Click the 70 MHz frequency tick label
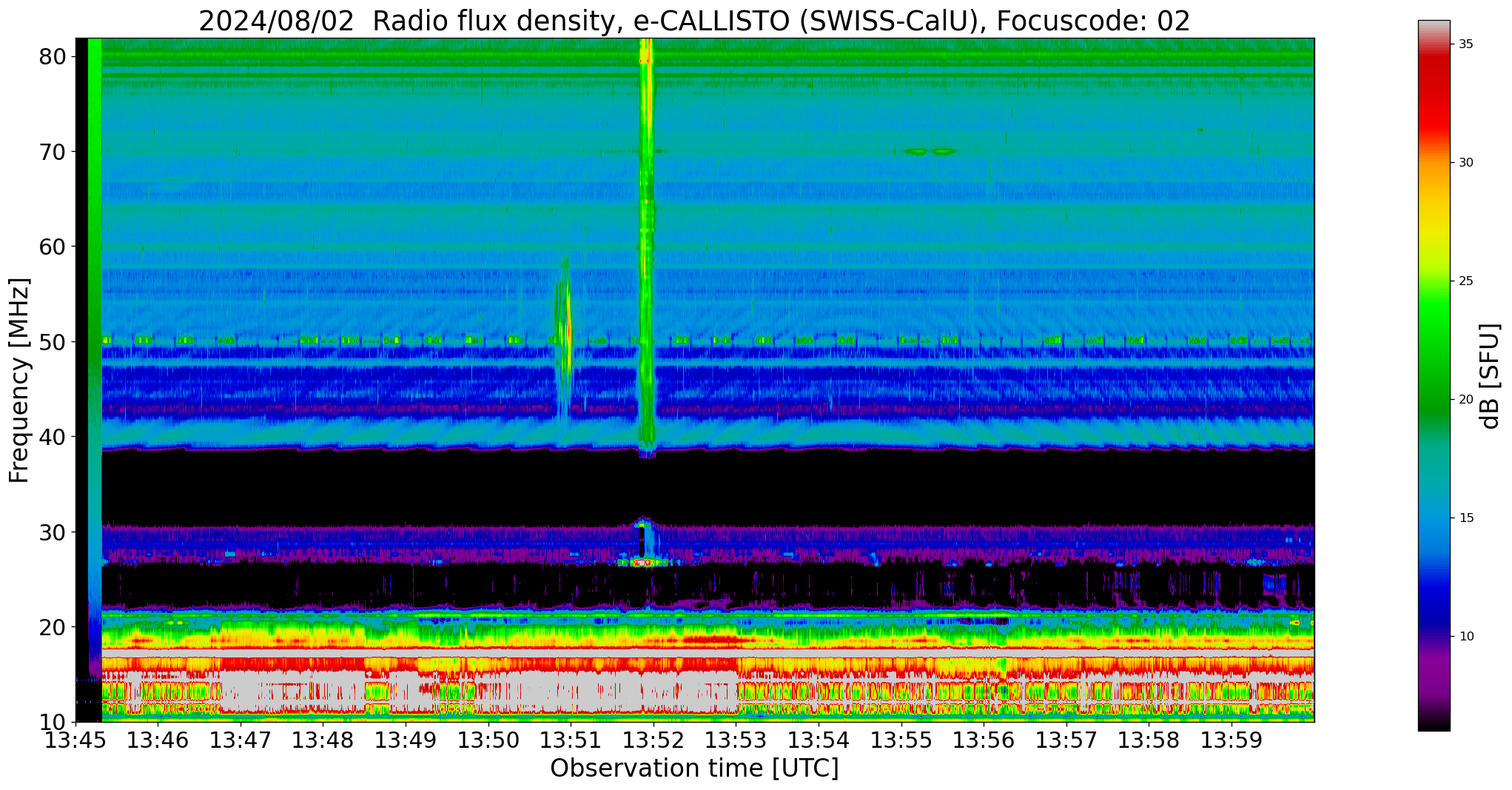1512x790 pixels. pos(53,152)
